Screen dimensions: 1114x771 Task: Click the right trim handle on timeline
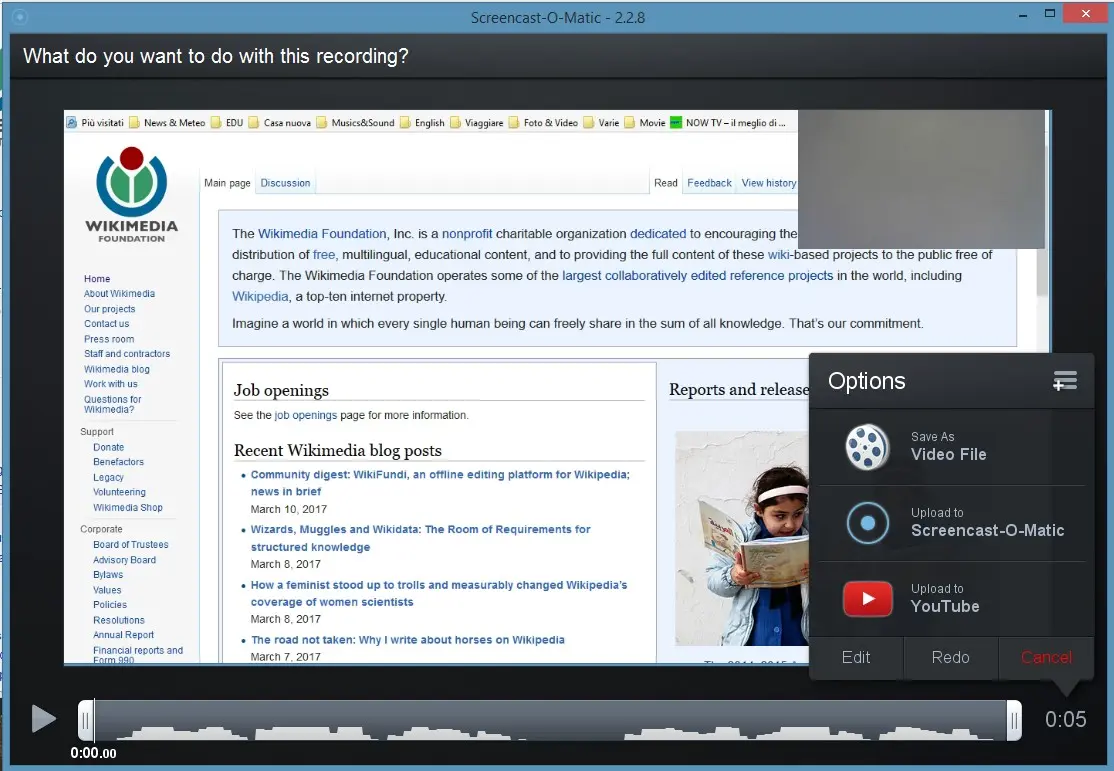coord(1014,721)
